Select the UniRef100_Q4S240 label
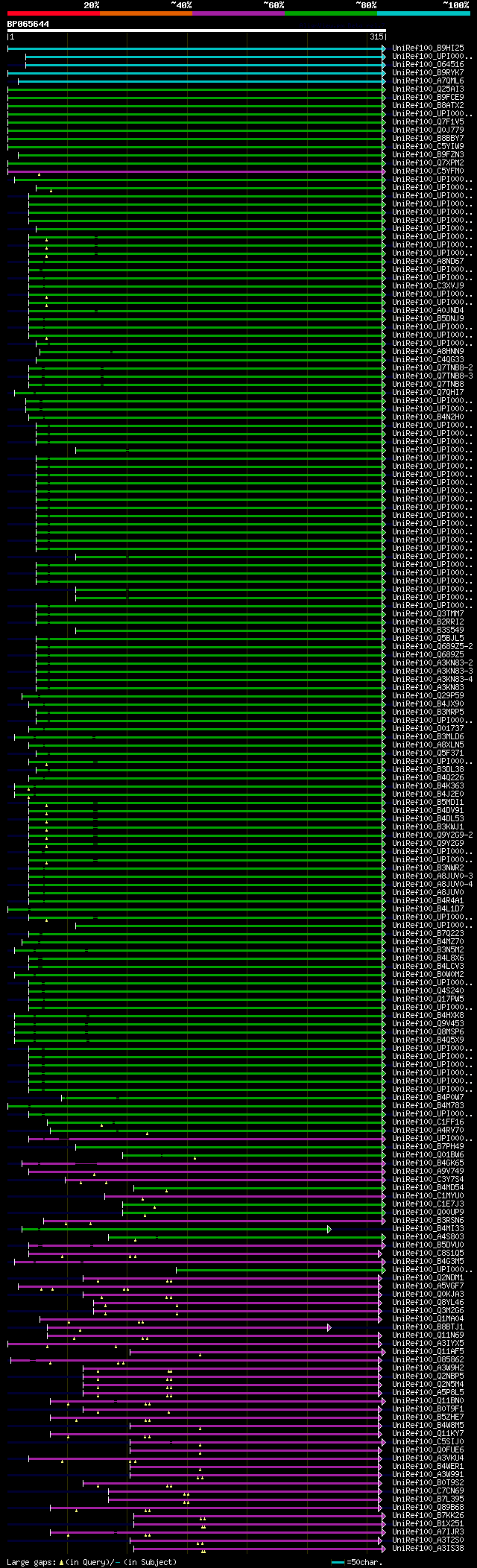The width and height of the screenshot is (477, 1568). pos(428,991)
